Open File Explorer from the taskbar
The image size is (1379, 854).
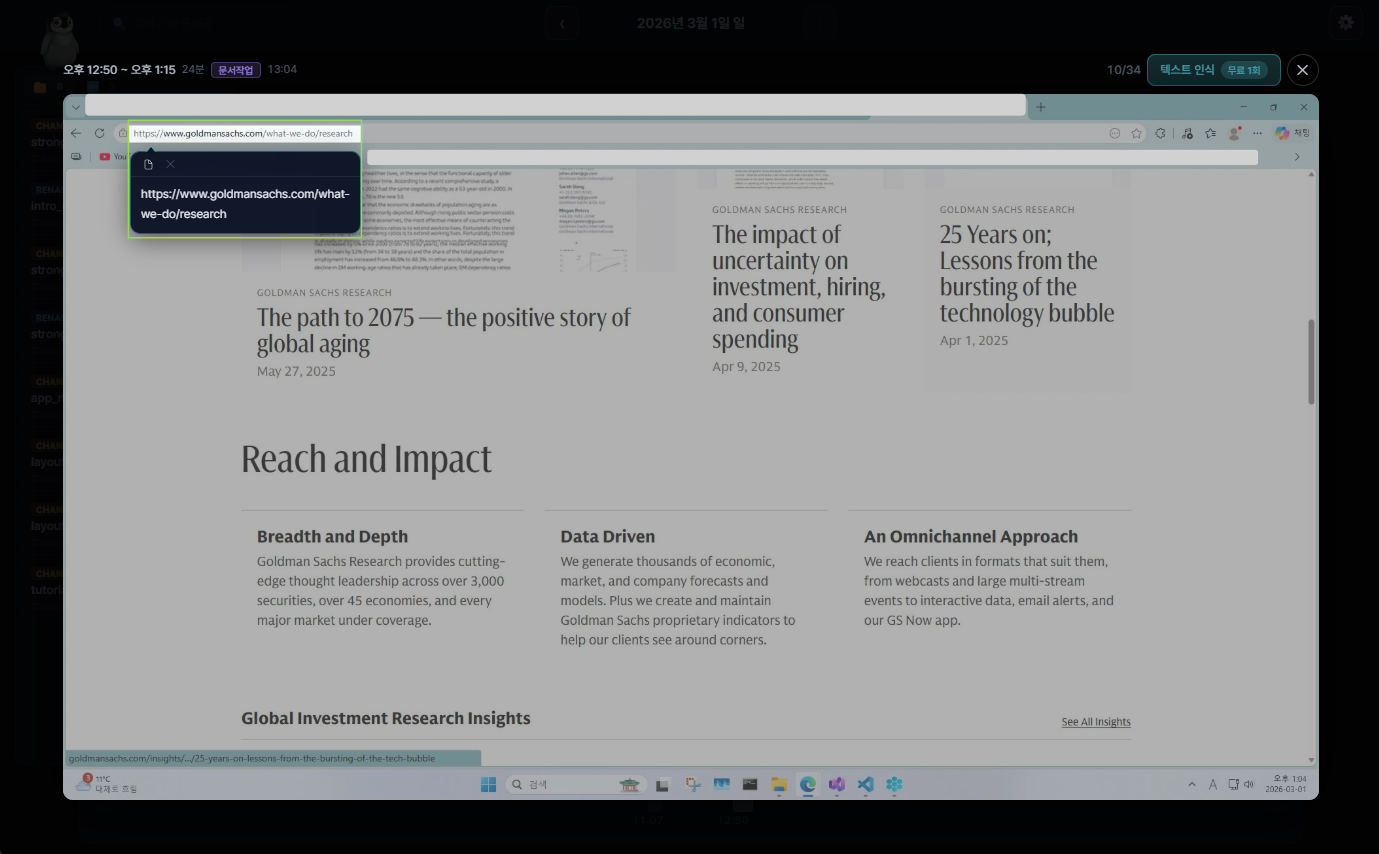pos(779,785)
